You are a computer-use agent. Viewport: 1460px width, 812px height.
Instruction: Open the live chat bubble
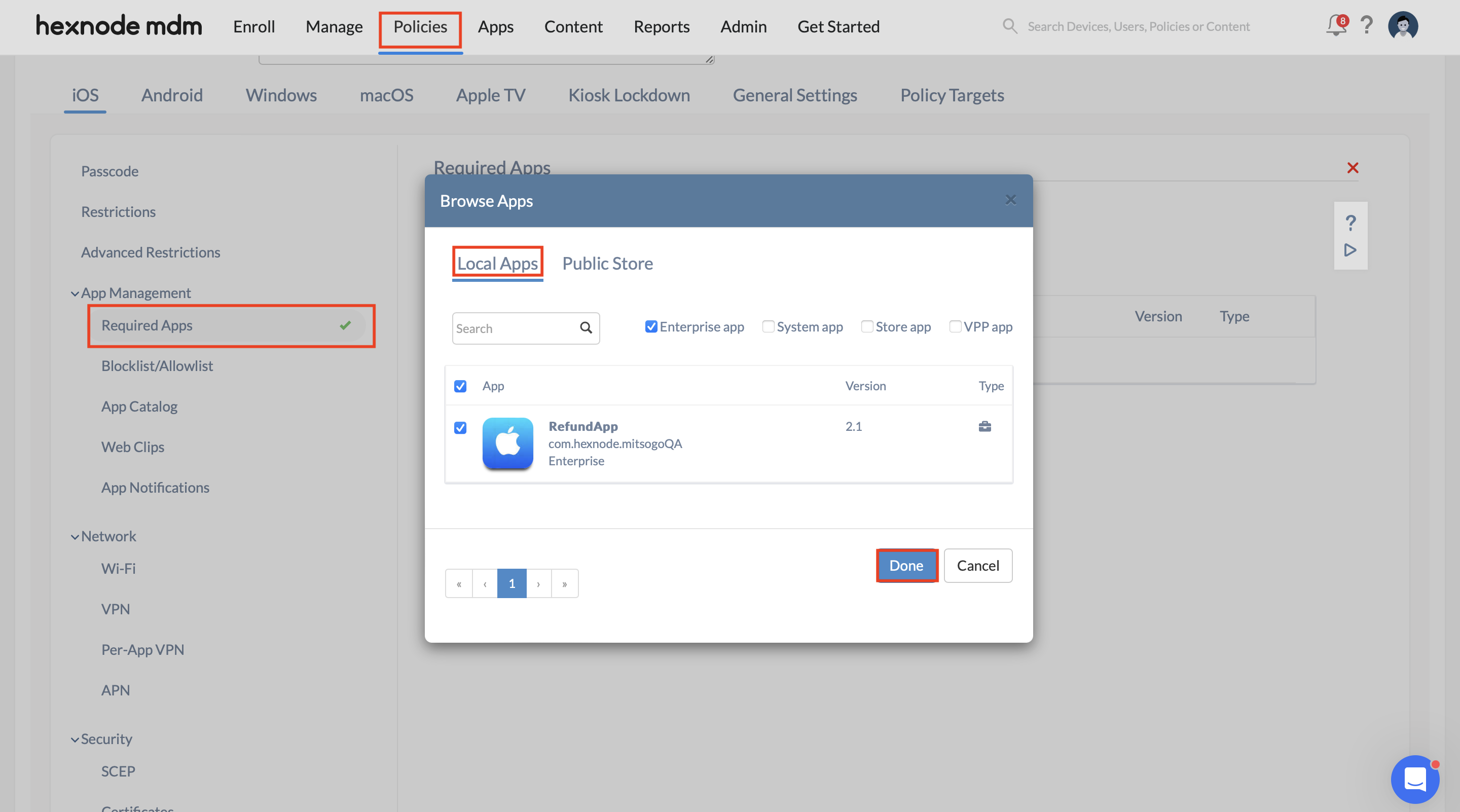pyautogui.click(x=1415, y=779)
